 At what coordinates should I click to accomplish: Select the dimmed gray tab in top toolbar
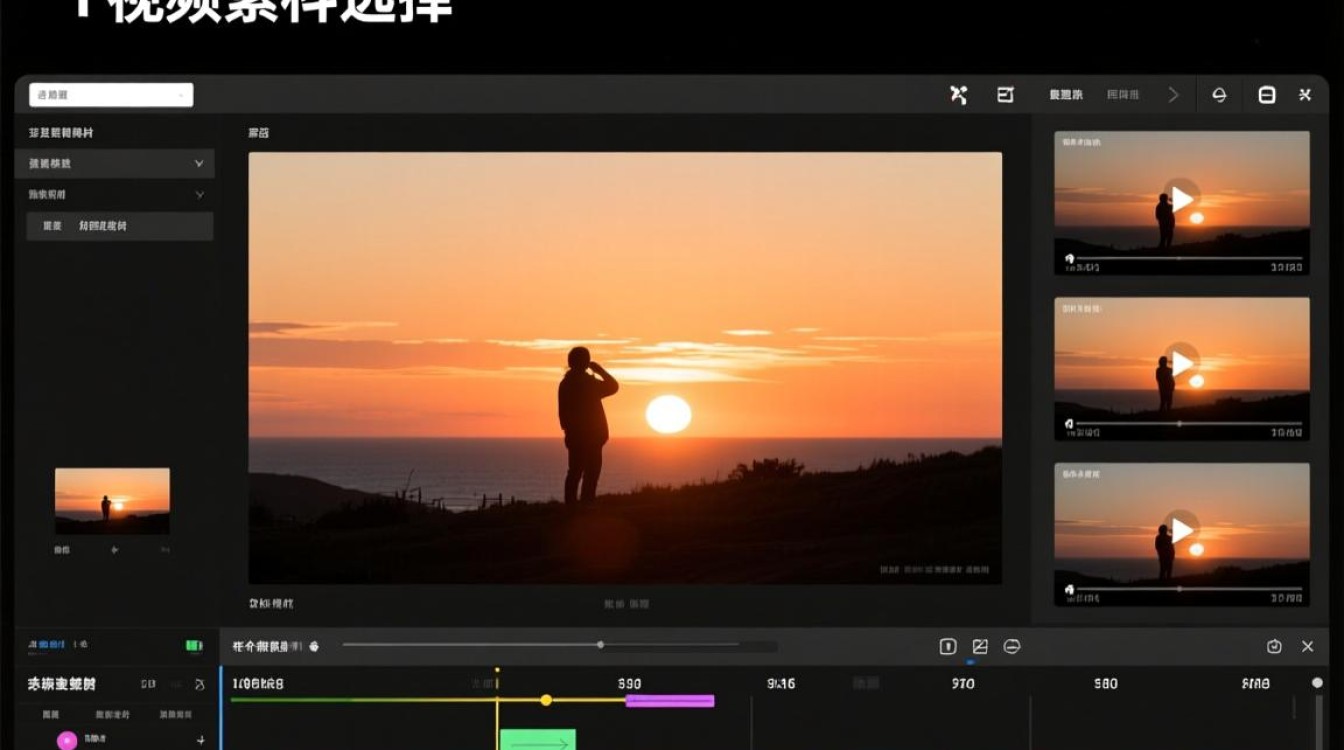click(x=1123, y=95)
